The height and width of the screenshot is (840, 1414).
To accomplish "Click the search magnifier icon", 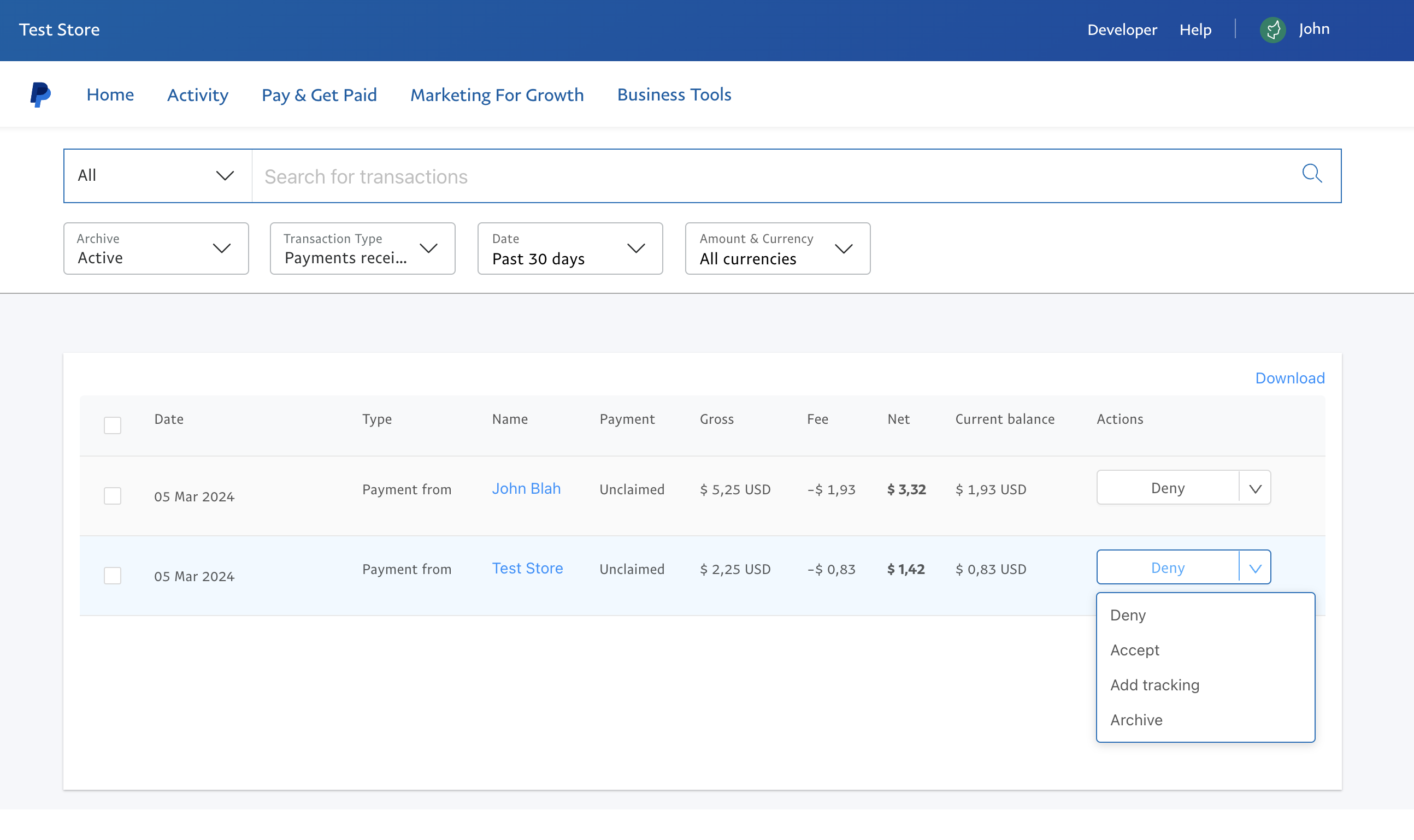I will point(1311,174).
